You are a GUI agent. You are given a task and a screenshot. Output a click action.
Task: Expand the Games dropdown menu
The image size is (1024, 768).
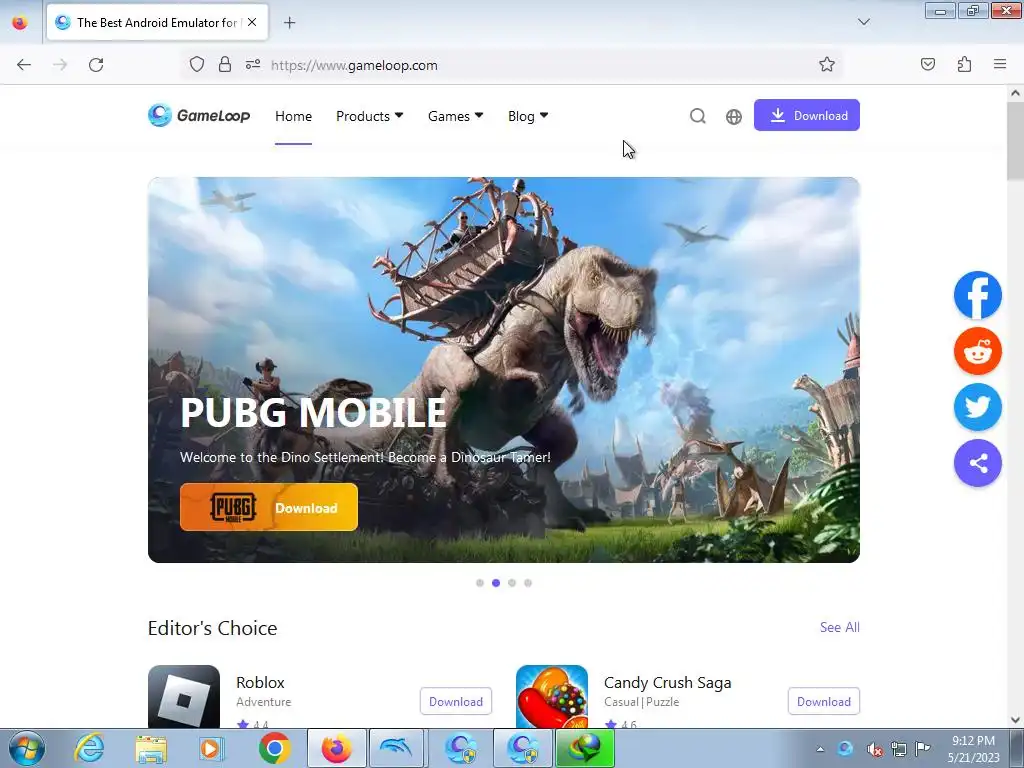click(455, 116)
